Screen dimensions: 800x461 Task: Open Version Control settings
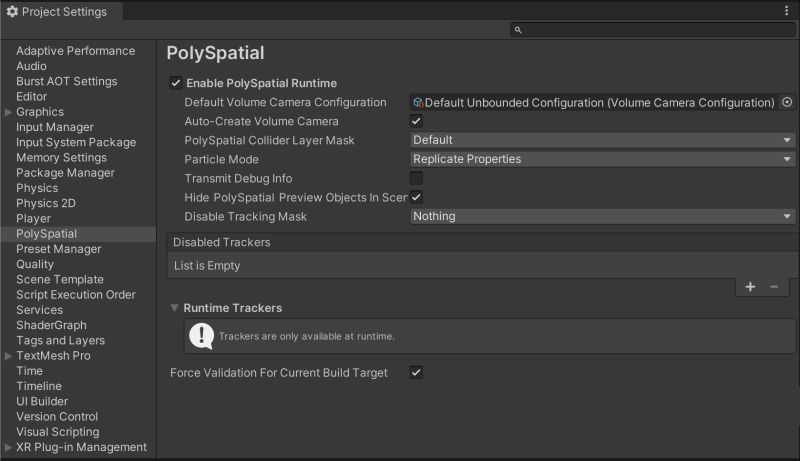click(57, 417)
